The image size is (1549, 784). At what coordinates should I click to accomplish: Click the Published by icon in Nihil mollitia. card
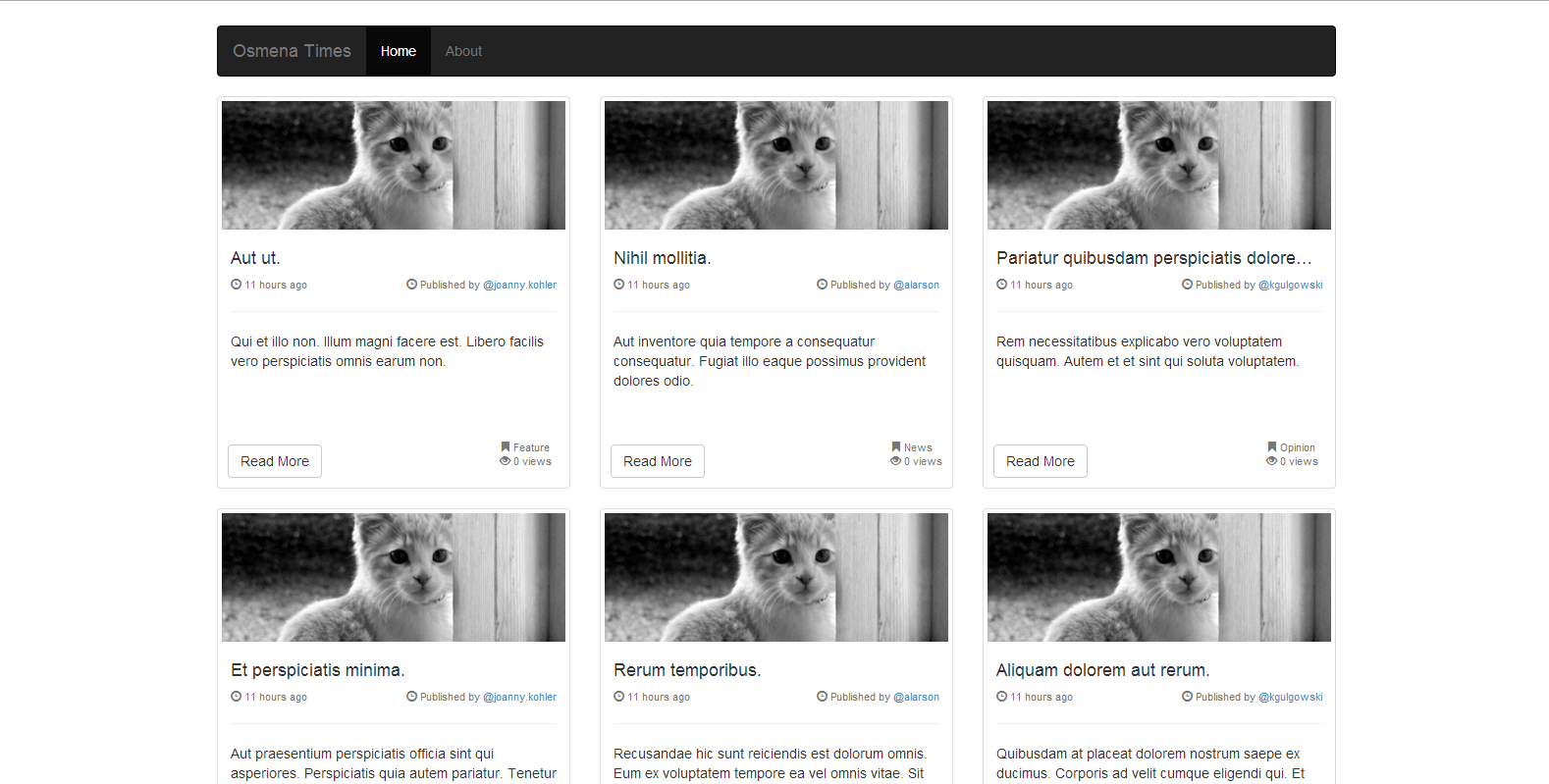click(823, 285)
